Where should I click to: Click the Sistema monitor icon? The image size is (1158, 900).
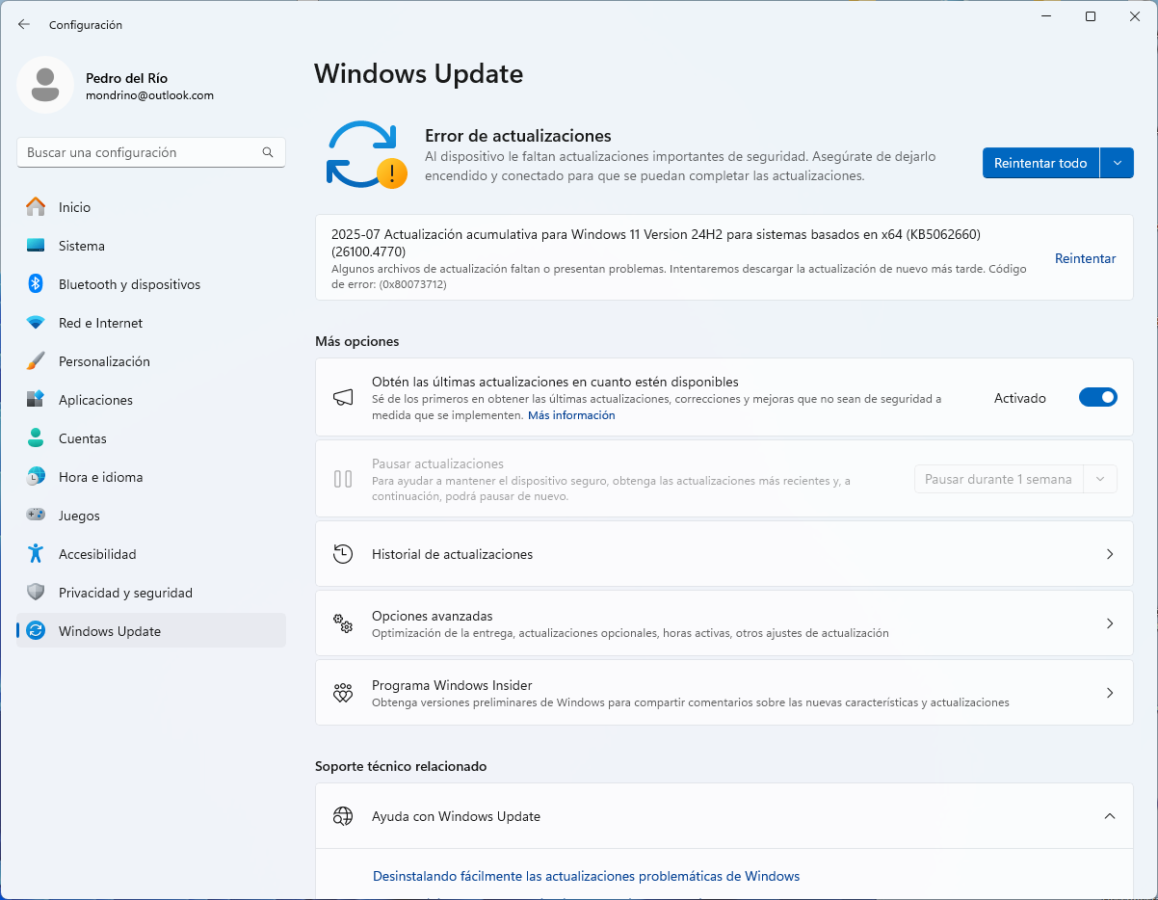[35, 245]
